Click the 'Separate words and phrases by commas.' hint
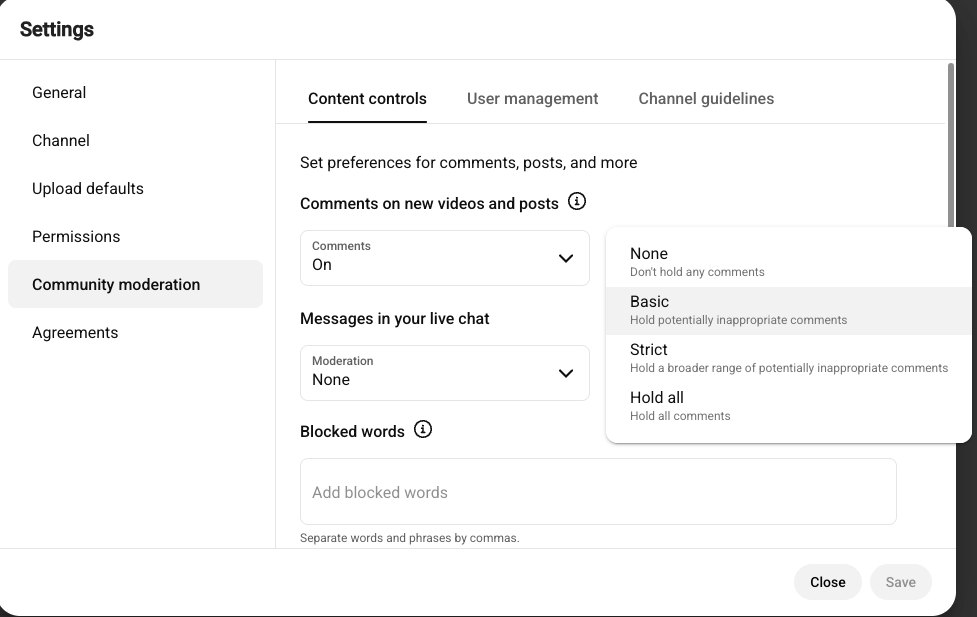The width and height of the screenshot is (977, 617). [409, 538]
